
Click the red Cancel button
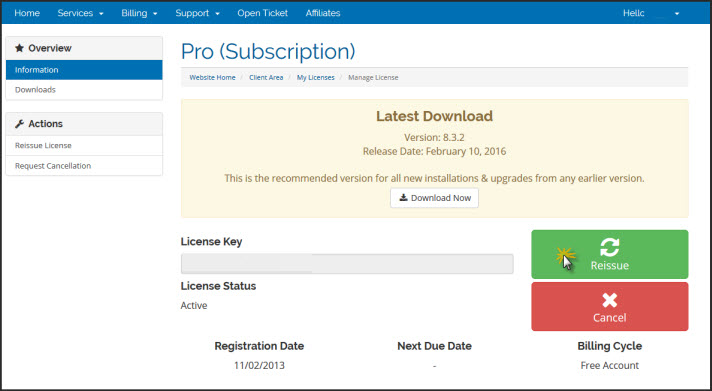click(x=609, y=307)
